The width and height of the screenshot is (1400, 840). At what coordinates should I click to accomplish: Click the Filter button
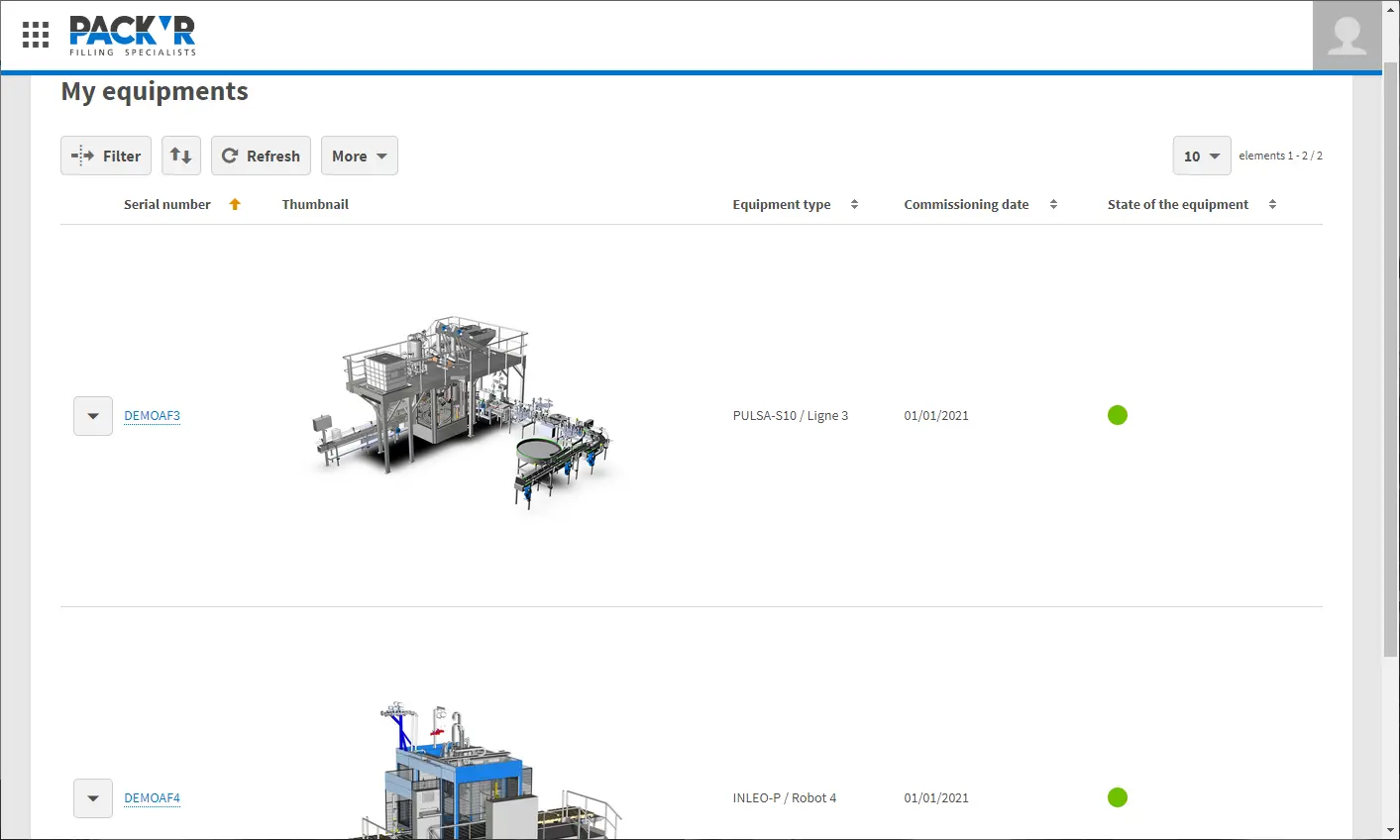click(x=106, y=156)
